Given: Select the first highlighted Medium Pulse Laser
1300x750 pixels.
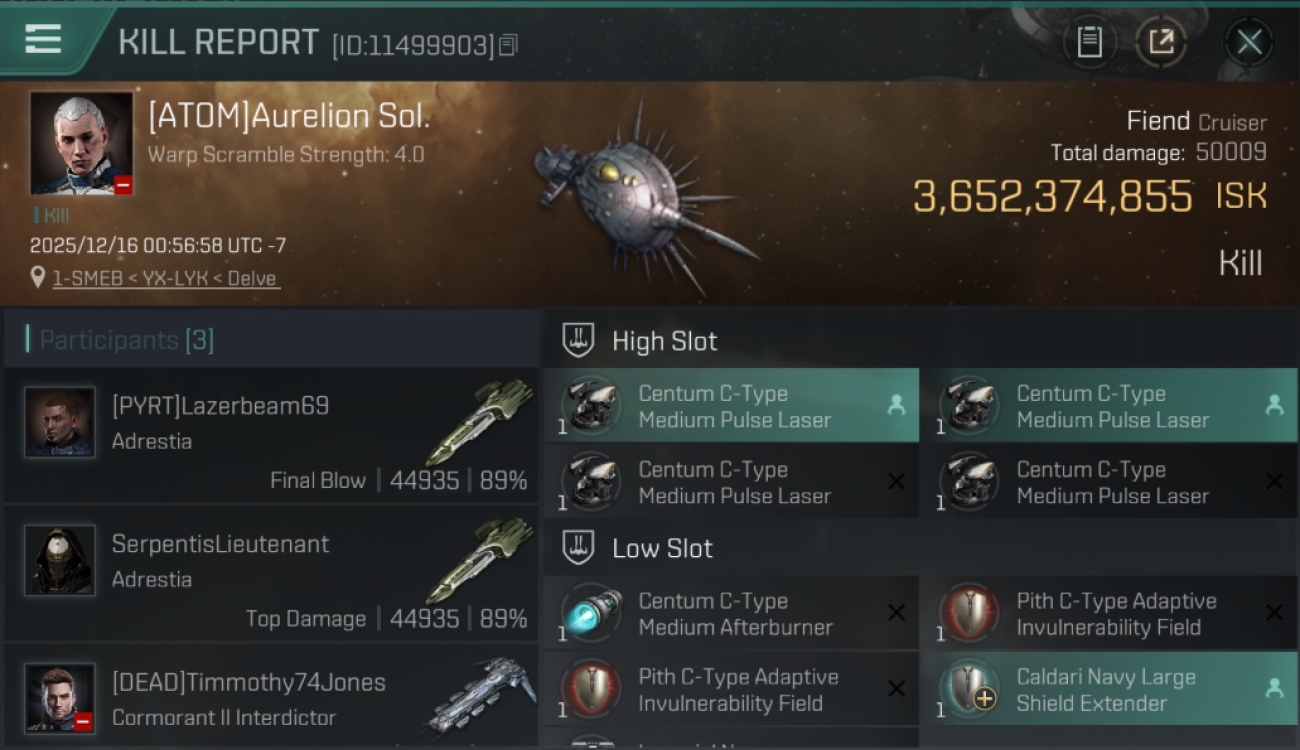Looking at the screenshot, I should [731, 405].
